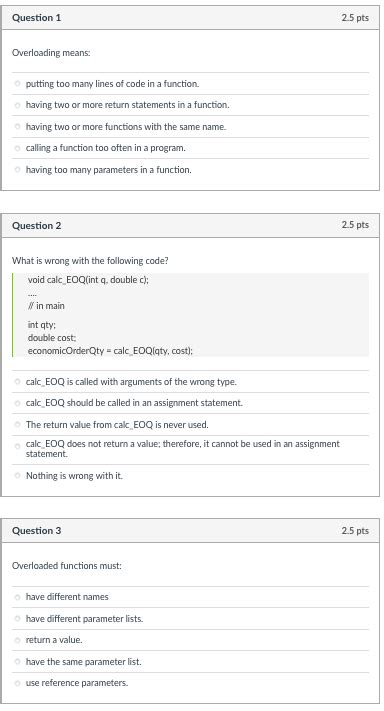Choose 'having too many parameters in a function'
Viewport: 384px width, 711px height.
(x=17, y=170)
